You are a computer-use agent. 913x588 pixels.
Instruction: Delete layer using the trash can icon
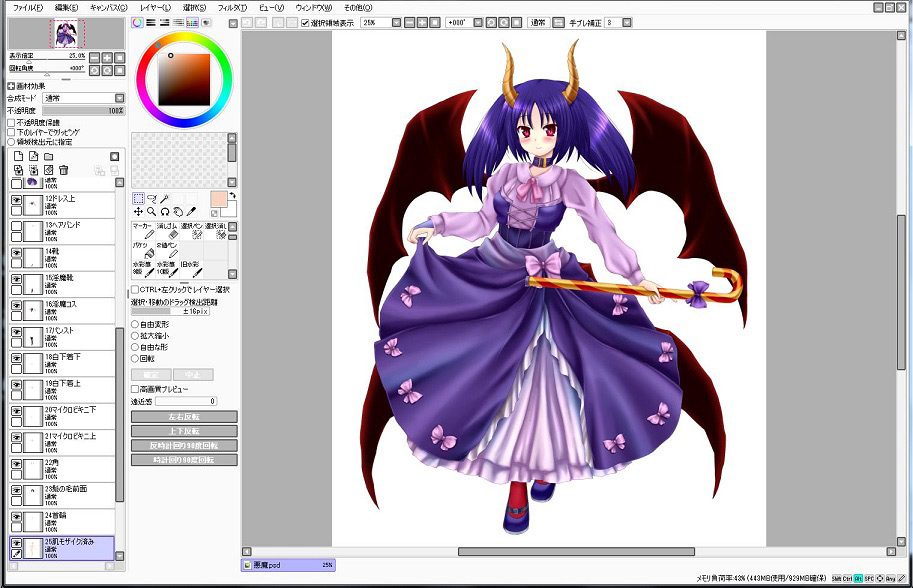(63, 170)
